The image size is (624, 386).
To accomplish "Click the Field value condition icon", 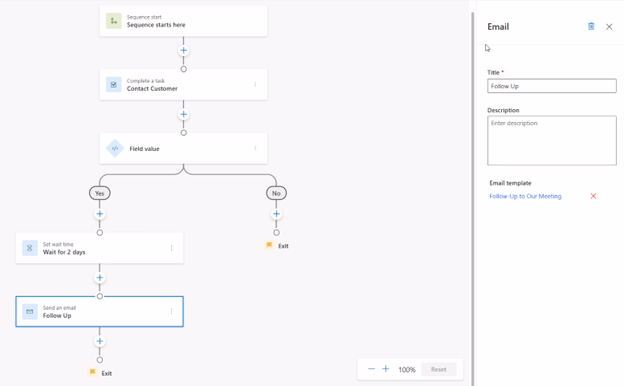I will (x=115, y=148).
